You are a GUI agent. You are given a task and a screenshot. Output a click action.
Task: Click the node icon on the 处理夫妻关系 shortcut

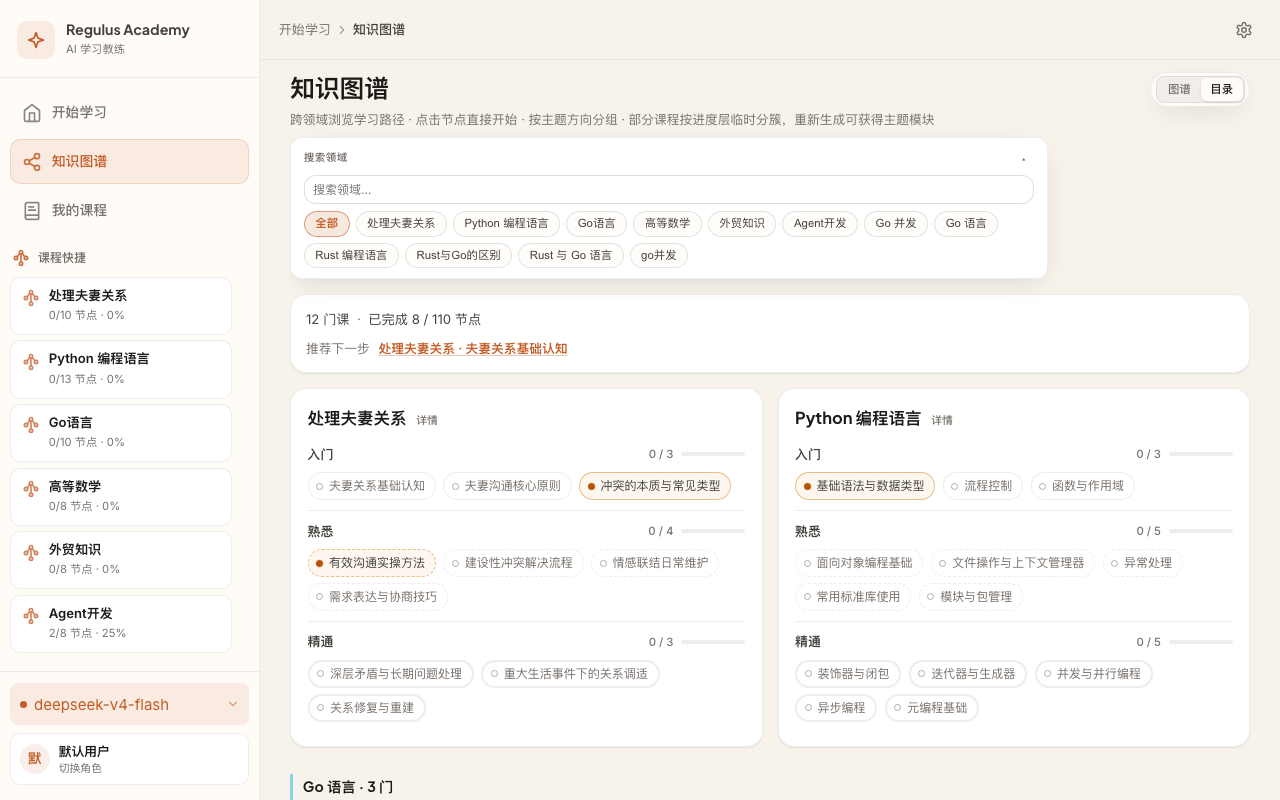tap(31, 297)
